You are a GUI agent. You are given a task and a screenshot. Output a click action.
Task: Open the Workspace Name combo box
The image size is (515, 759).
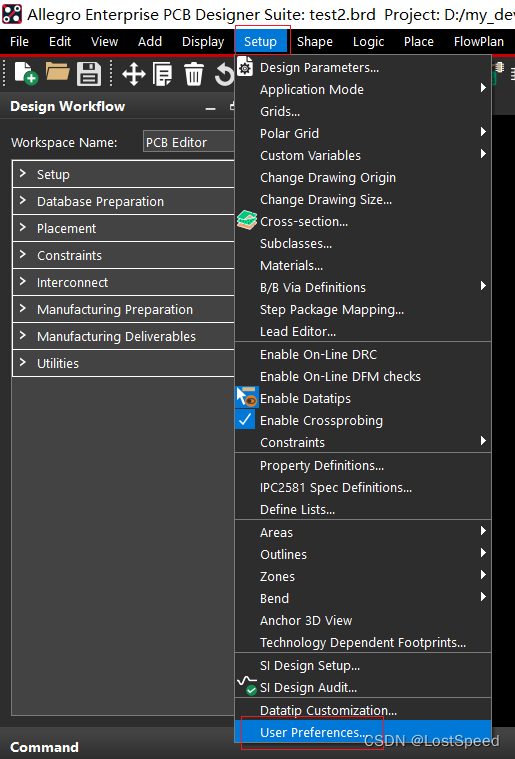(x=189, y=142)
